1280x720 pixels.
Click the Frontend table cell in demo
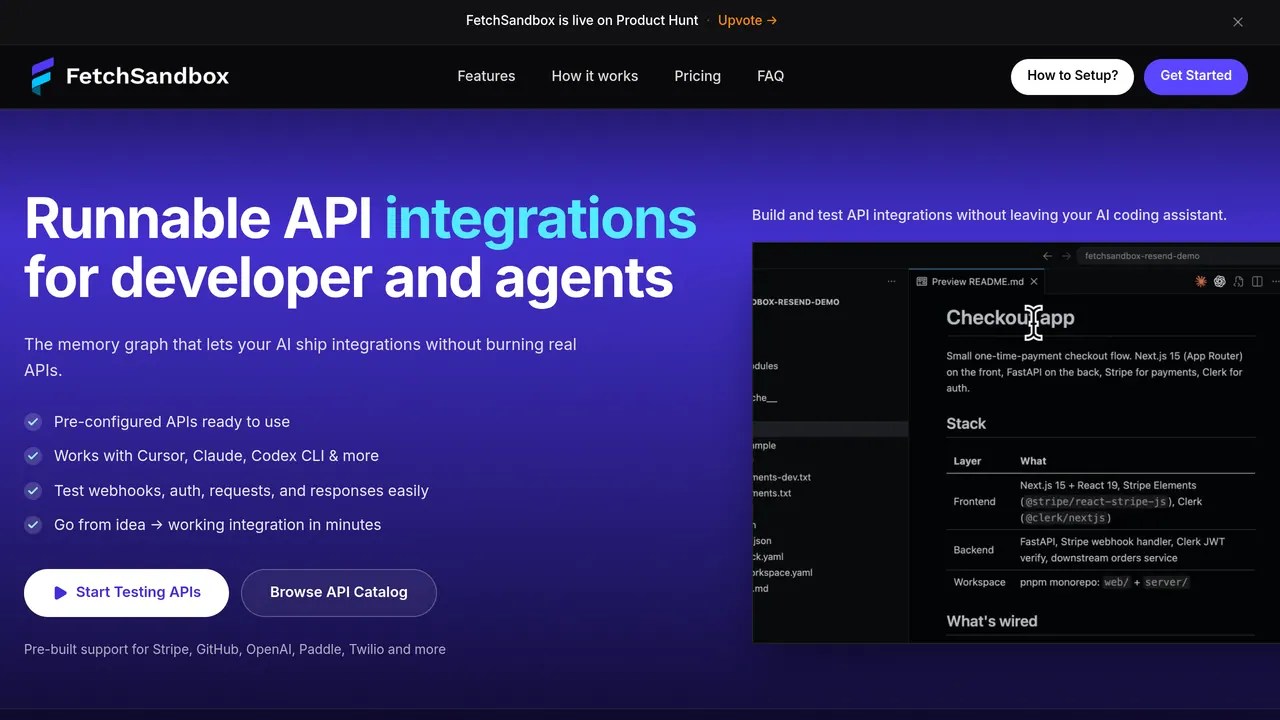coord(974,502)
